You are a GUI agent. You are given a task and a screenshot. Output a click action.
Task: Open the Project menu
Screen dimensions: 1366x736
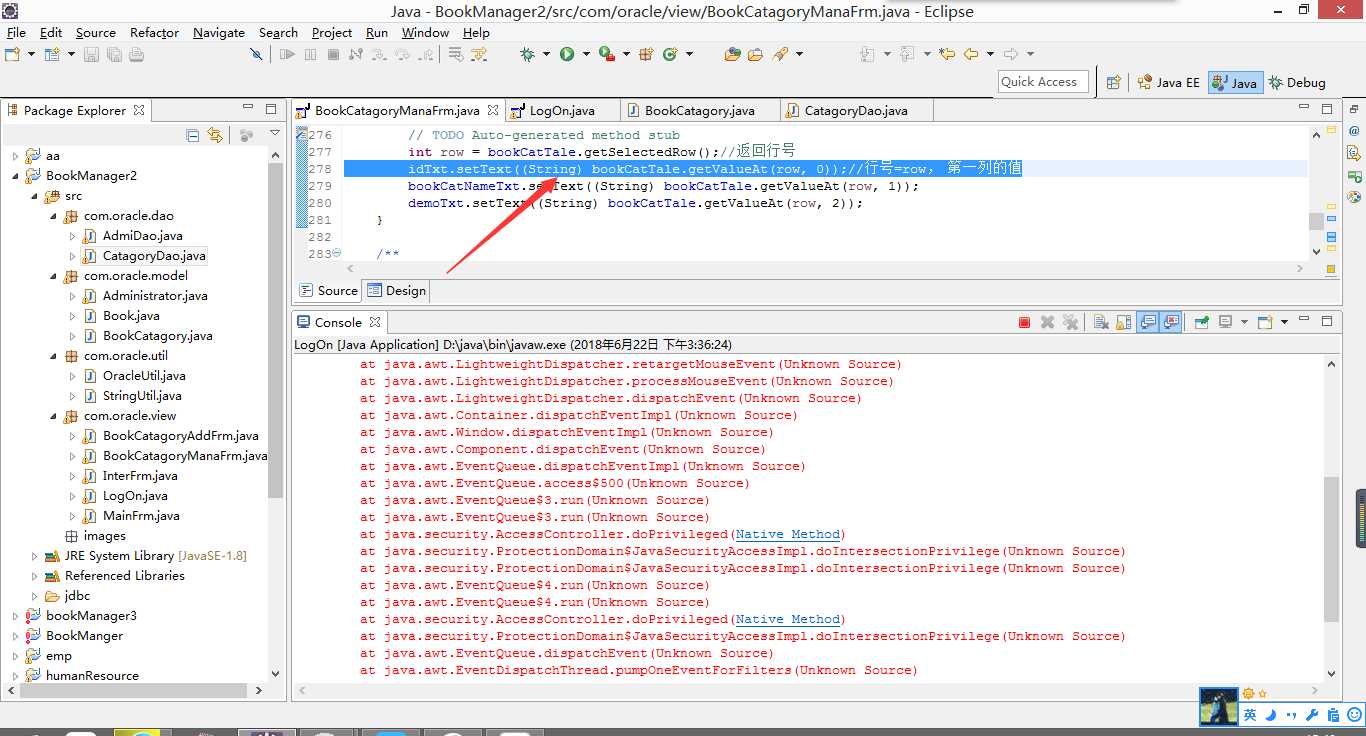coord(332,32)
